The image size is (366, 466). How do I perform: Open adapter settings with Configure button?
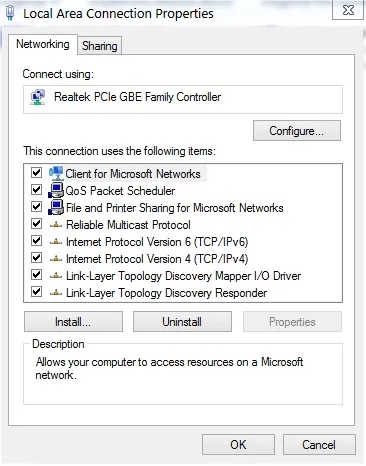(x=297, y=131)
